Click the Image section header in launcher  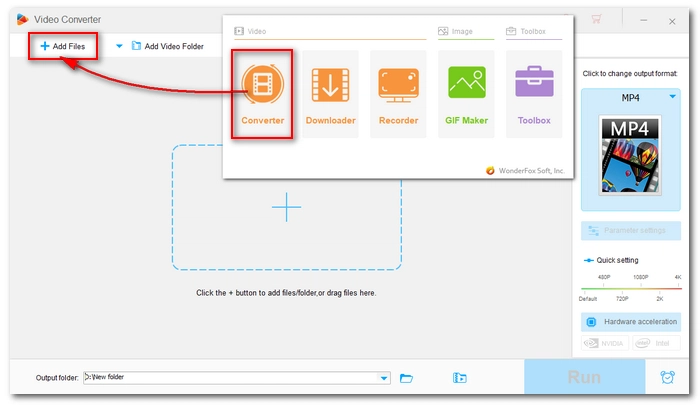(x=455, y=31)
